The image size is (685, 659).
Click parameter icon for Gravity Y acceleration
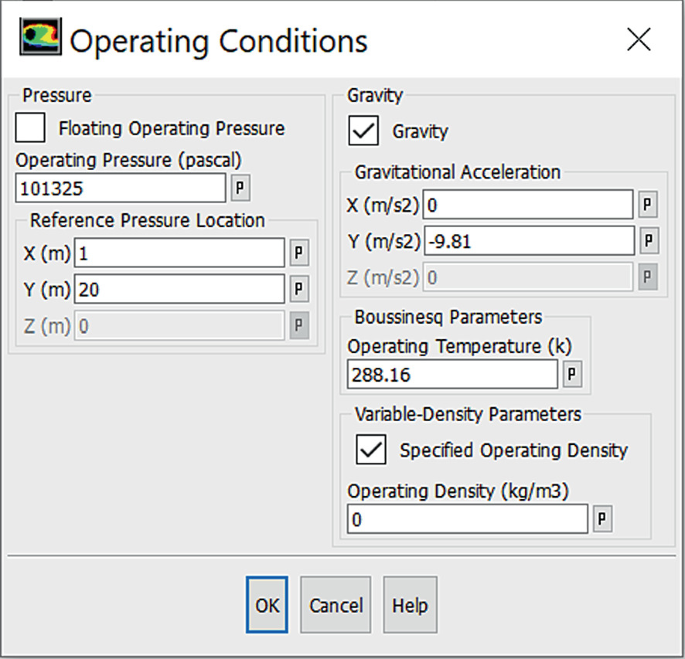pyautogui.click(x=648, y=241)
